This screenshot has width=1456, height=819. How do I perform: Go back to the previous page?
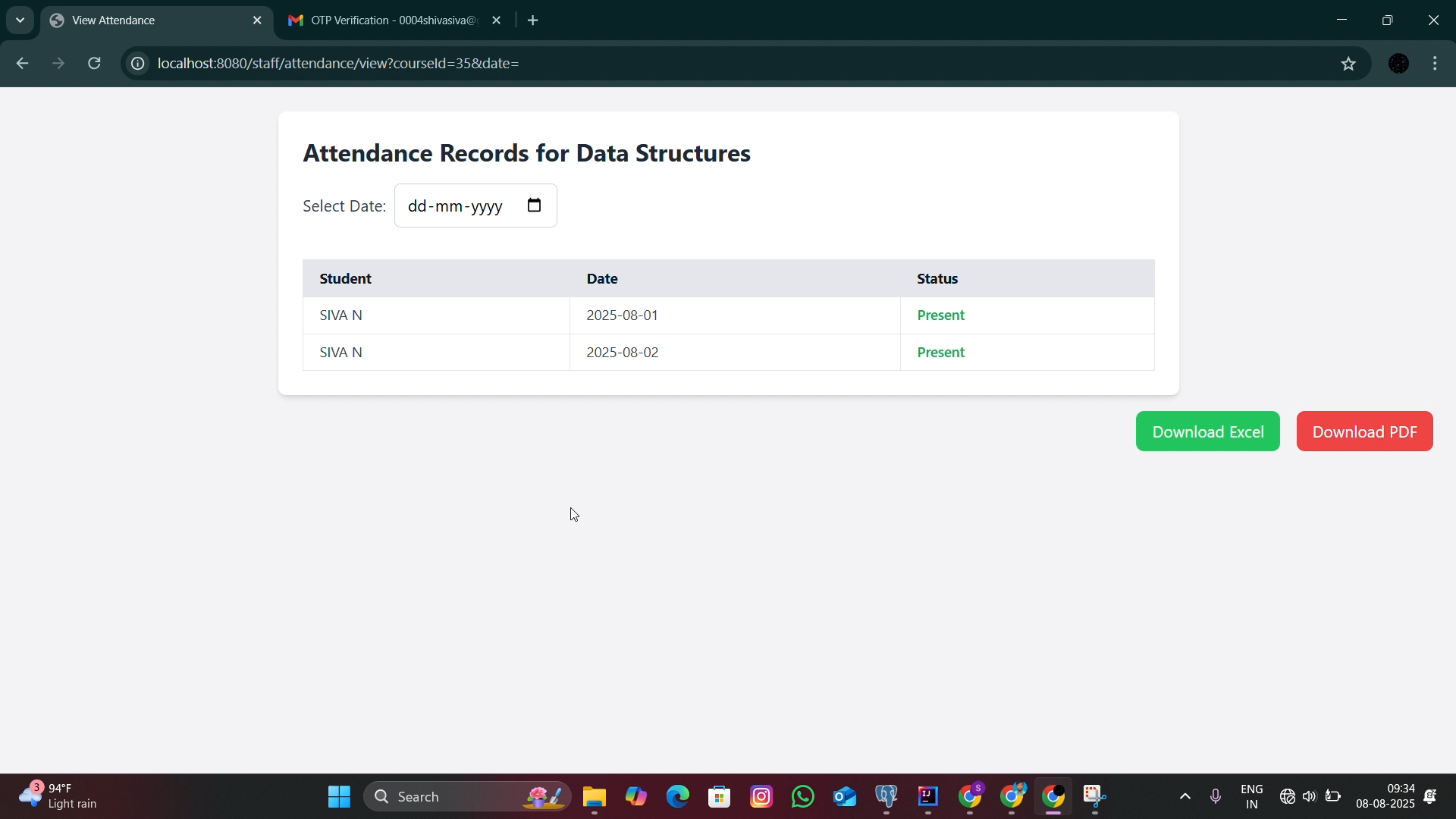pyautogui.click(x=22, y=64)
